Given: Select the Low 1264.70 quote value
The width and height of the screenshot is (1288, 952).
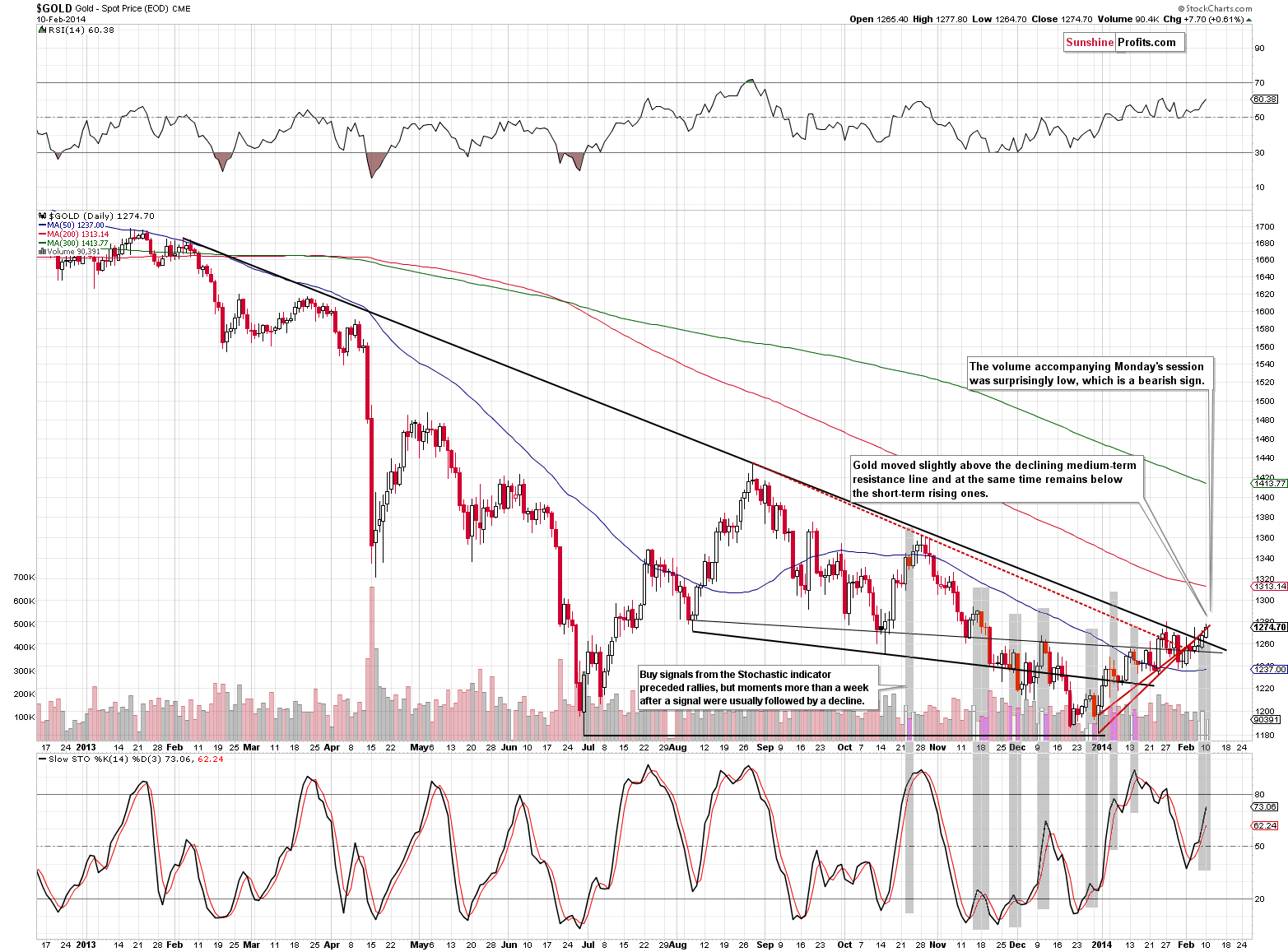Looking at the screenshot, I should pos(998,19).
